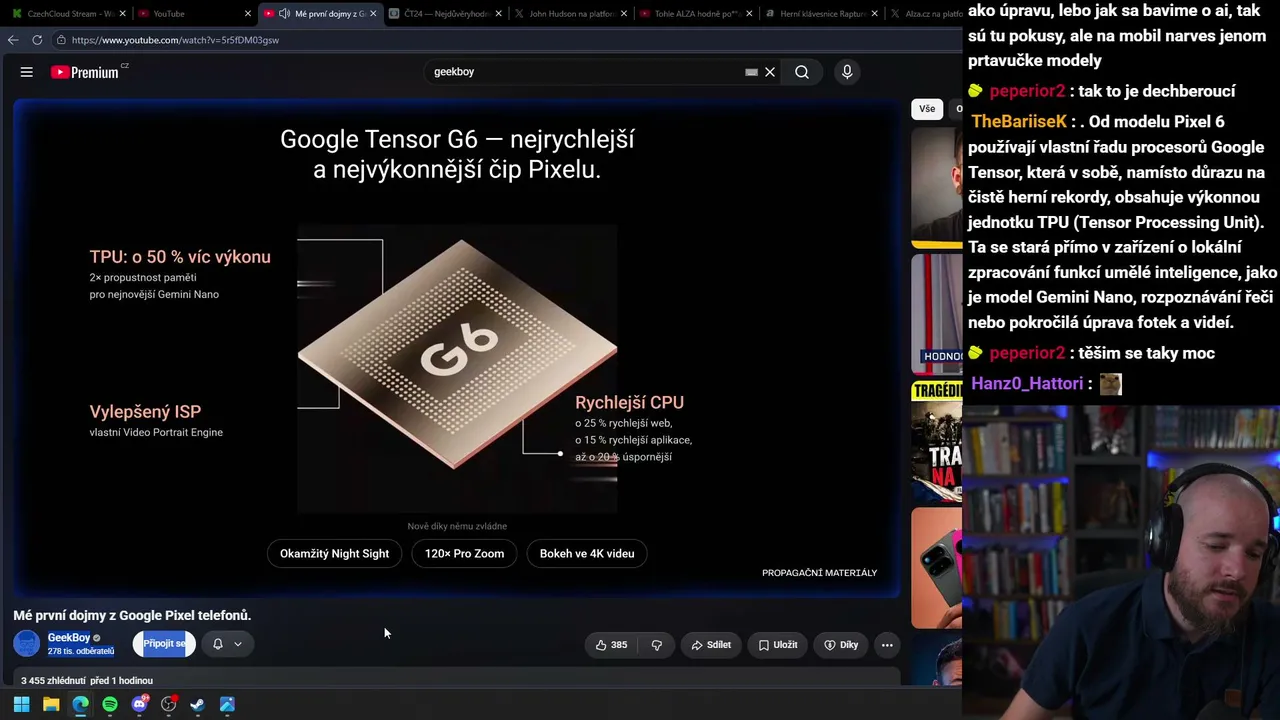
Task: Click peperior2 username above TheBariiseK in chat
Action: tap(1027, 91)
